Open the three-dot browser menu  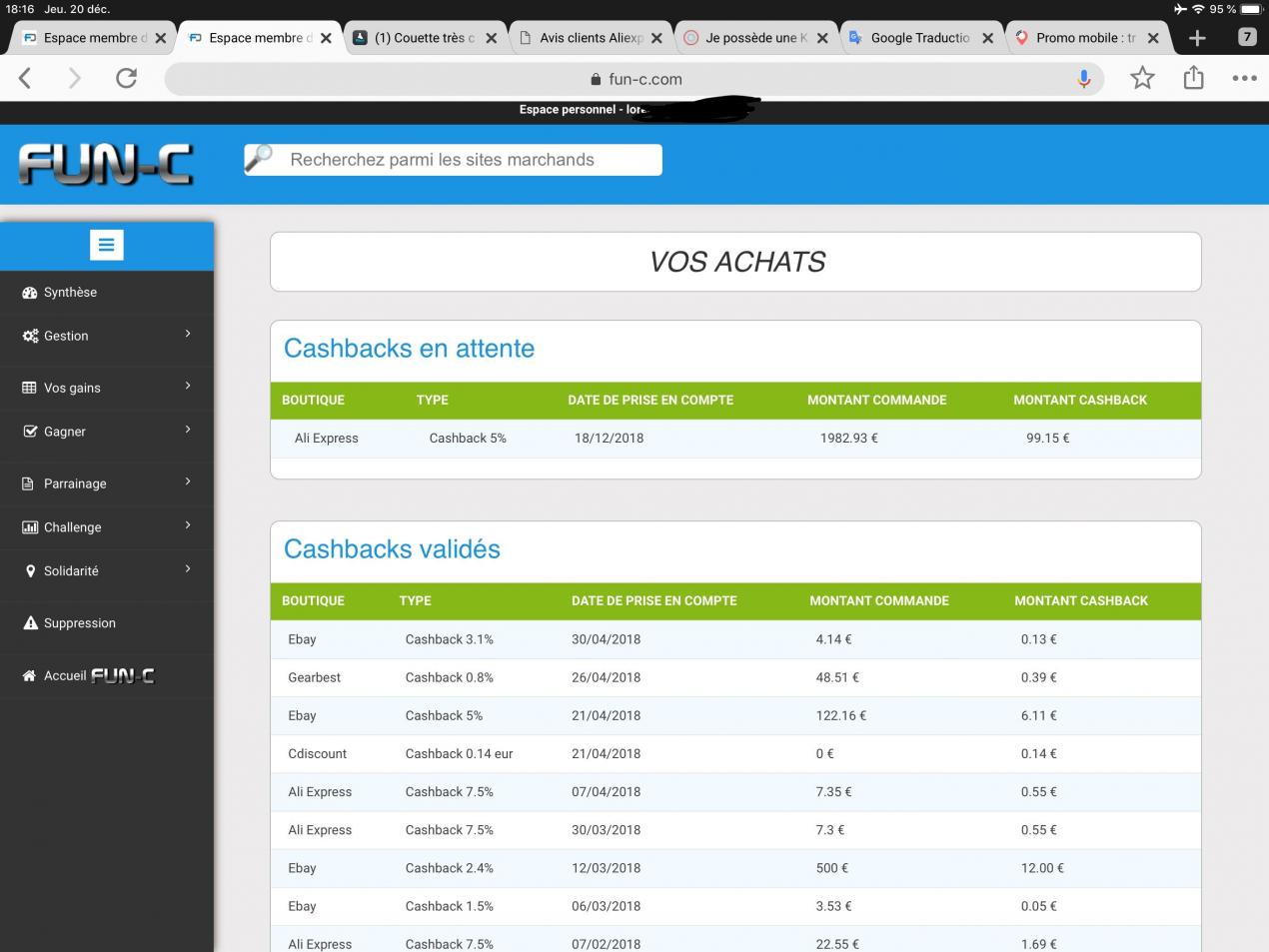pyautogui.click(x=1244, y=78)
